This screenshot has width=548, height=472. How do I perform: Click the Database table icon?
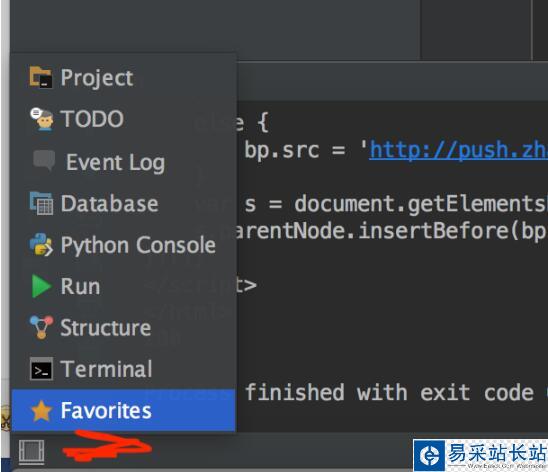[41, 203]
